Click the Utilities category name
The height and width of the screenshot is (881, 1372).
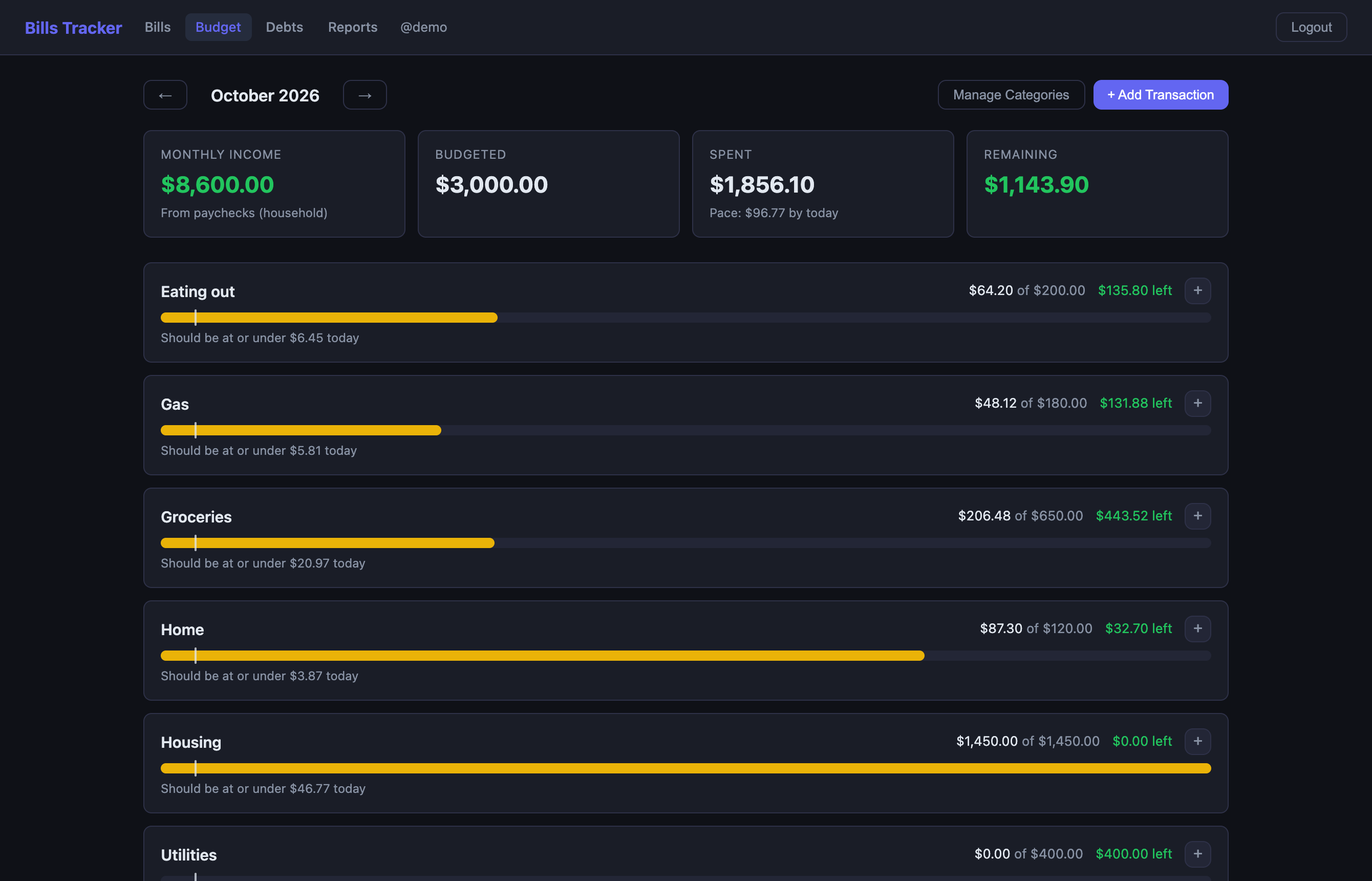click(188, 855)
